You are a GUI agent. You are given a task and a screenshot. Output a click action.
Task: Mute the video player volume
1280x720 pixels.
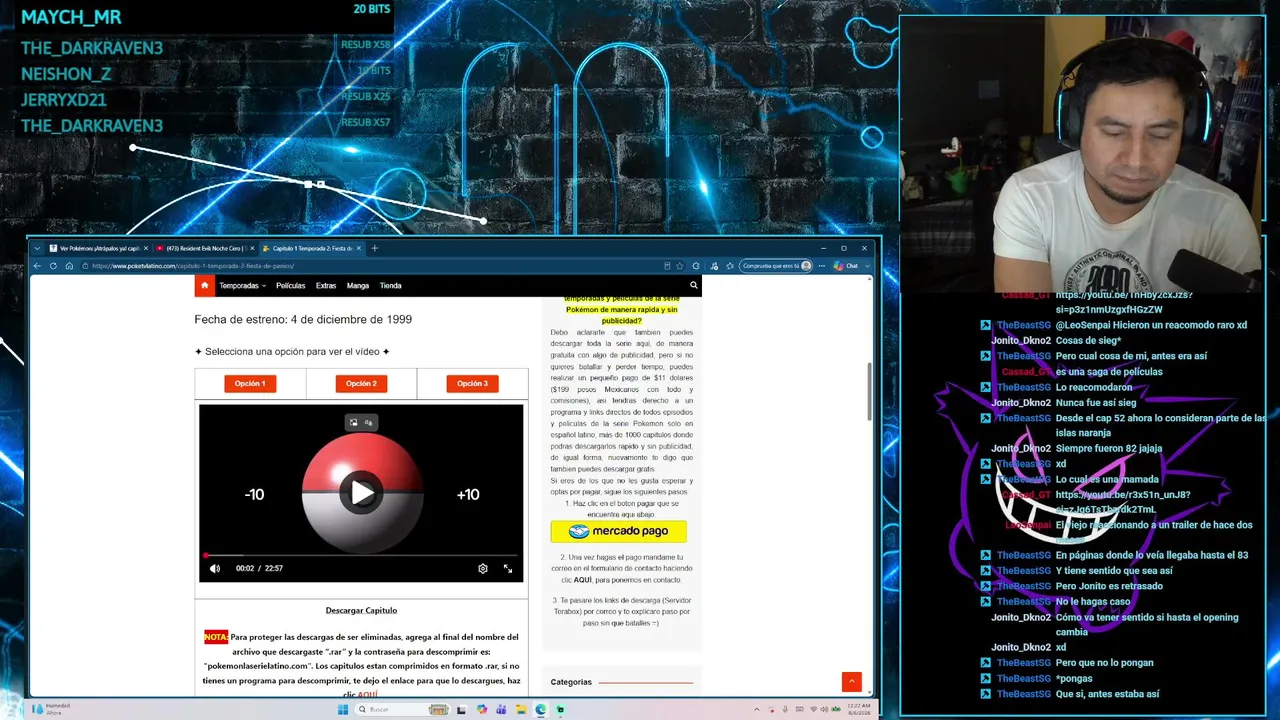point(215,568)
